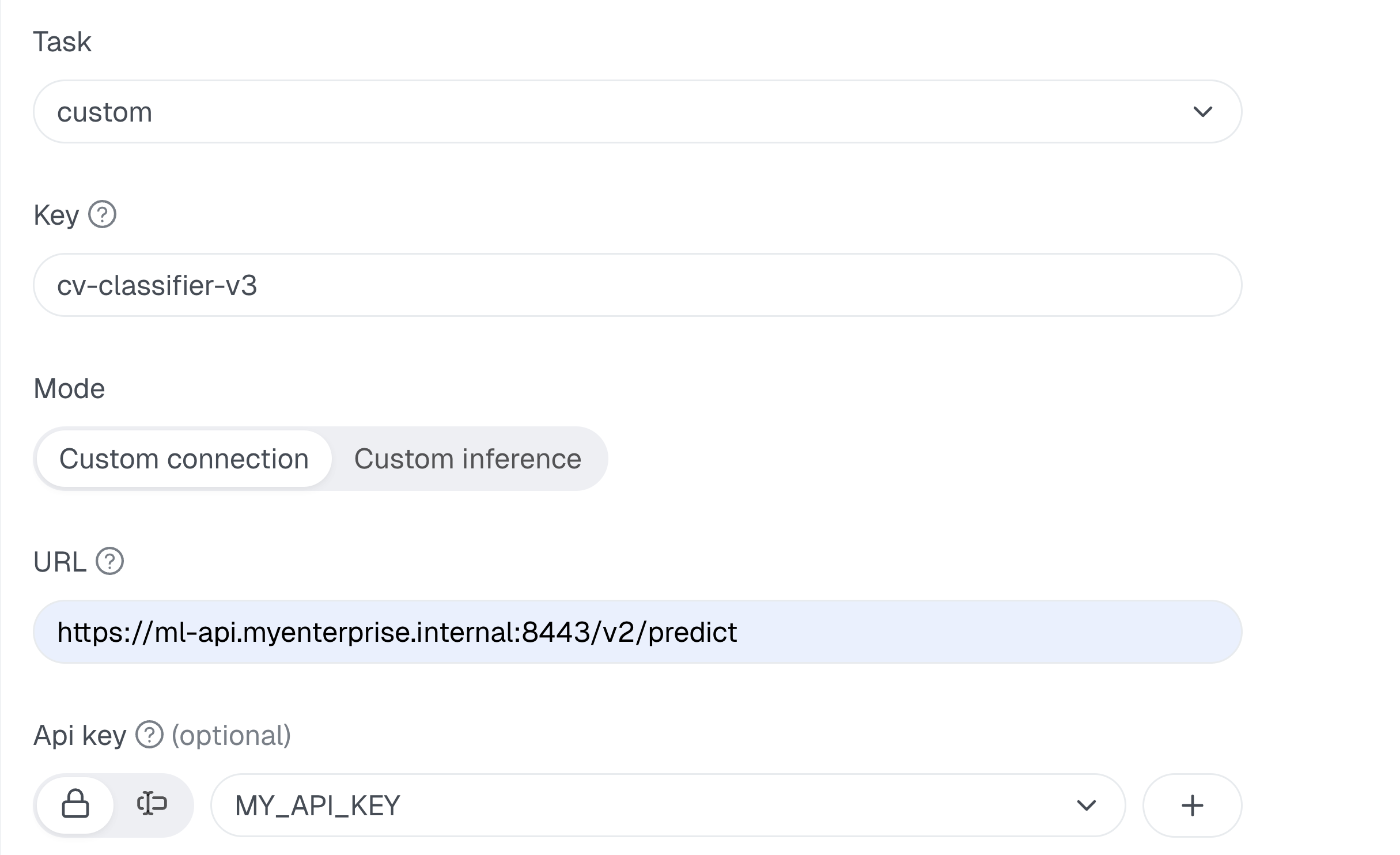Click the (optional) text beside Api key
Viewport: 1400px width, 855px height.
(232, 735)
